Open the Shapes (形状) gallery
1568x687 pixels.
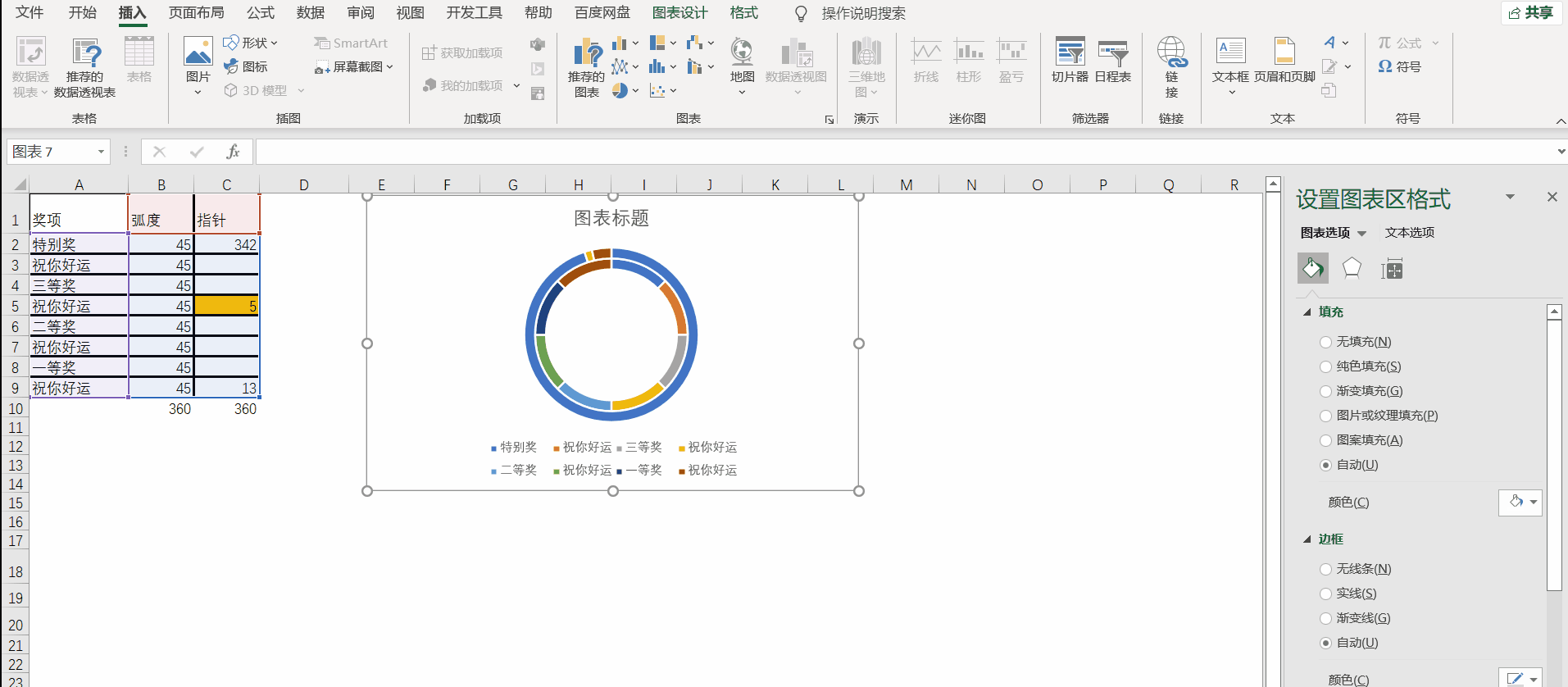[251, 43]
